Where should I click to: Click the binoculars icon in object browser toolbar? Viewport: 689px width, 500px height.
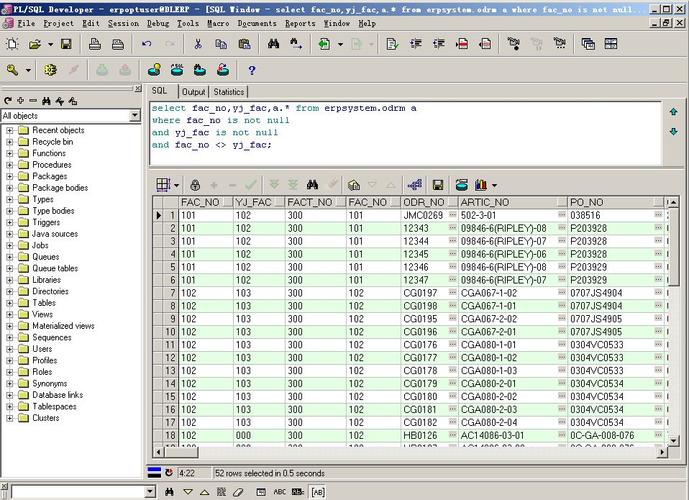click(x=46, y=101)
